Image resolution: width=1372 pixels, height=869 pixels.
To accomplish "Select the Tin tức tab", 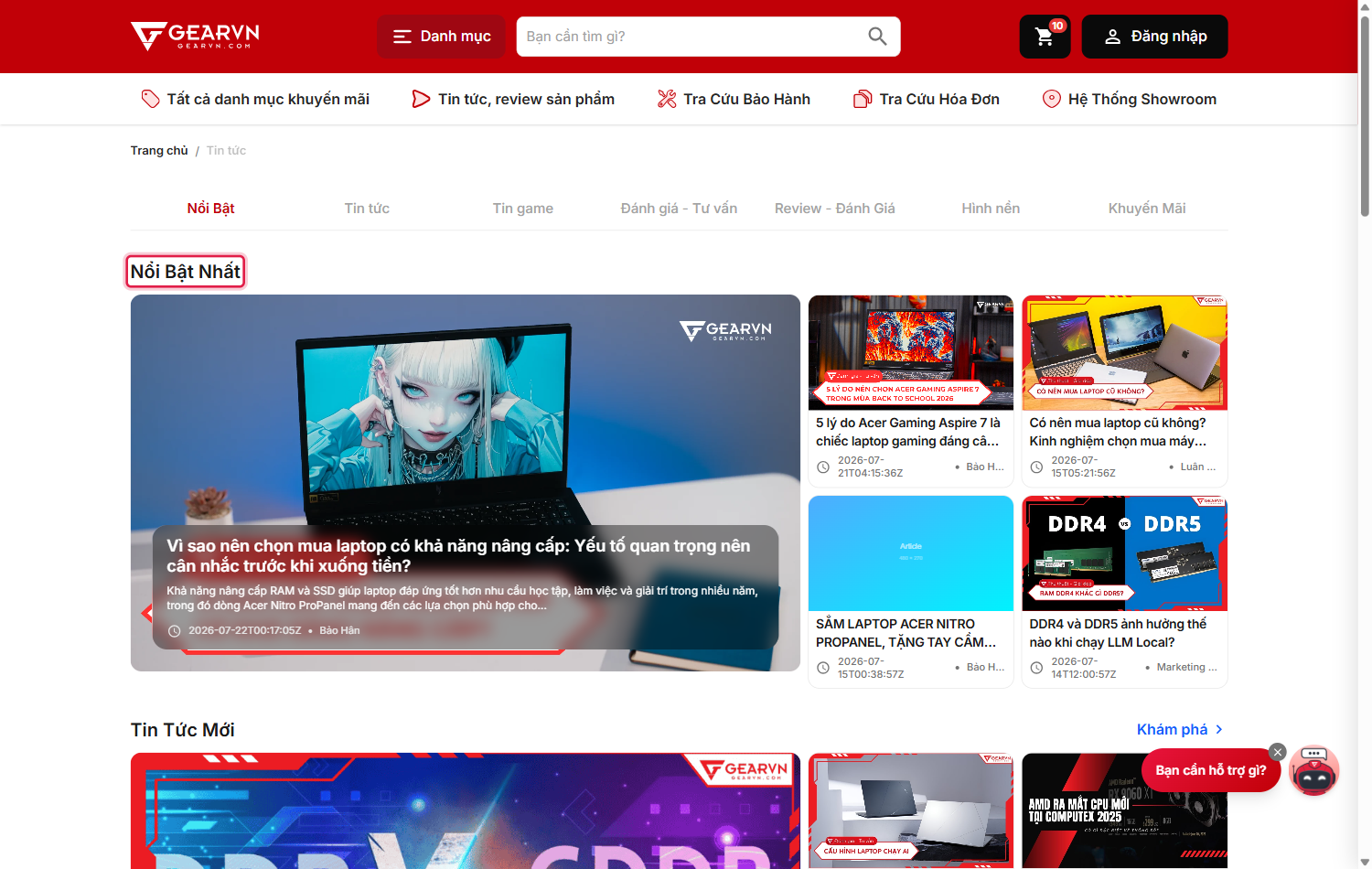I will coord(367,209).
